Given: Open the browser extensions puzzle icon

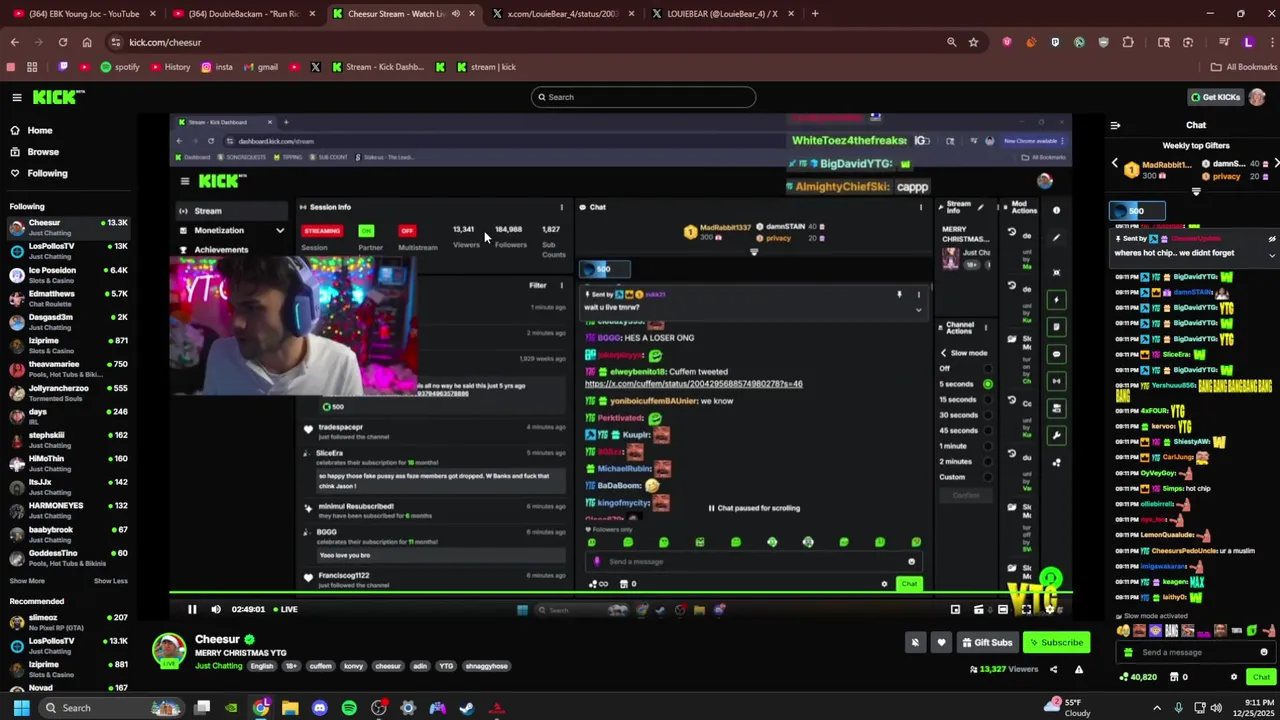Looking at the screenshot, I should click(1128, 42).
